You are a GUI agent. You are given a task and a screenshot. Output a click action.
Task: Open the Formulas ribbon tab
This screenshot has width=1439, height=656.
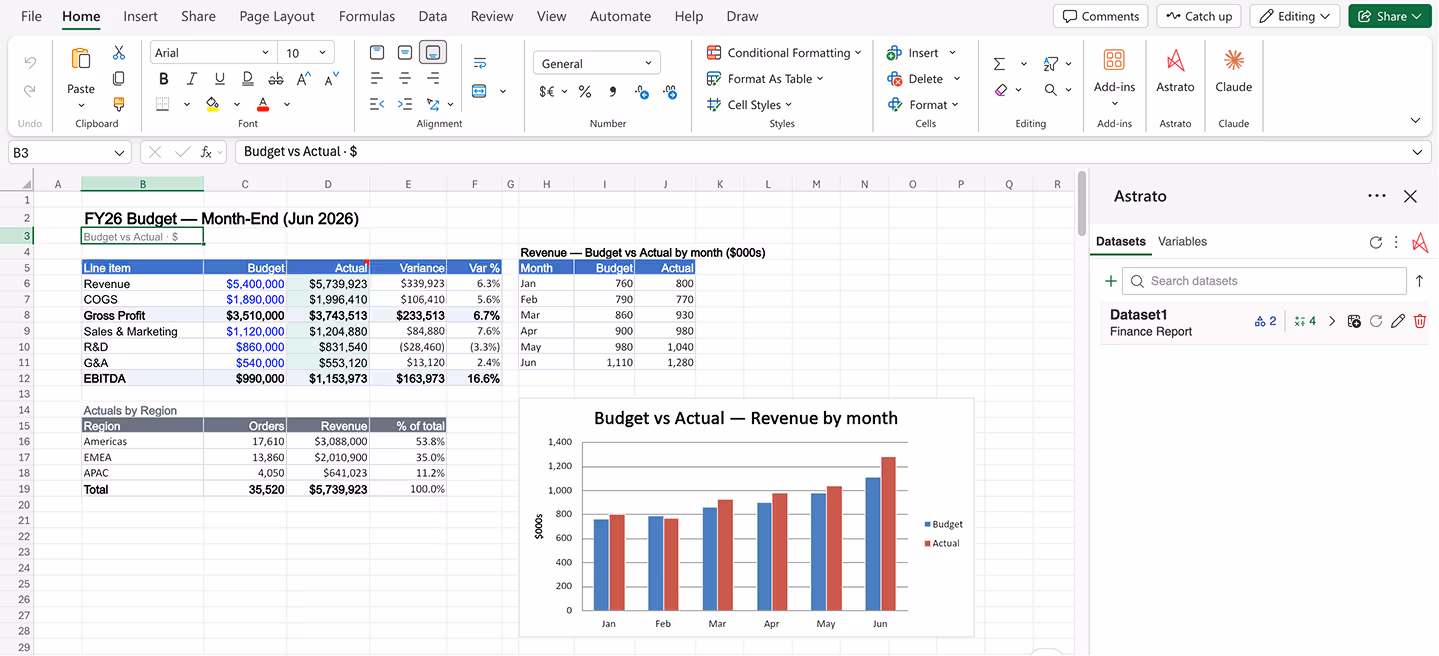point(367,16)
